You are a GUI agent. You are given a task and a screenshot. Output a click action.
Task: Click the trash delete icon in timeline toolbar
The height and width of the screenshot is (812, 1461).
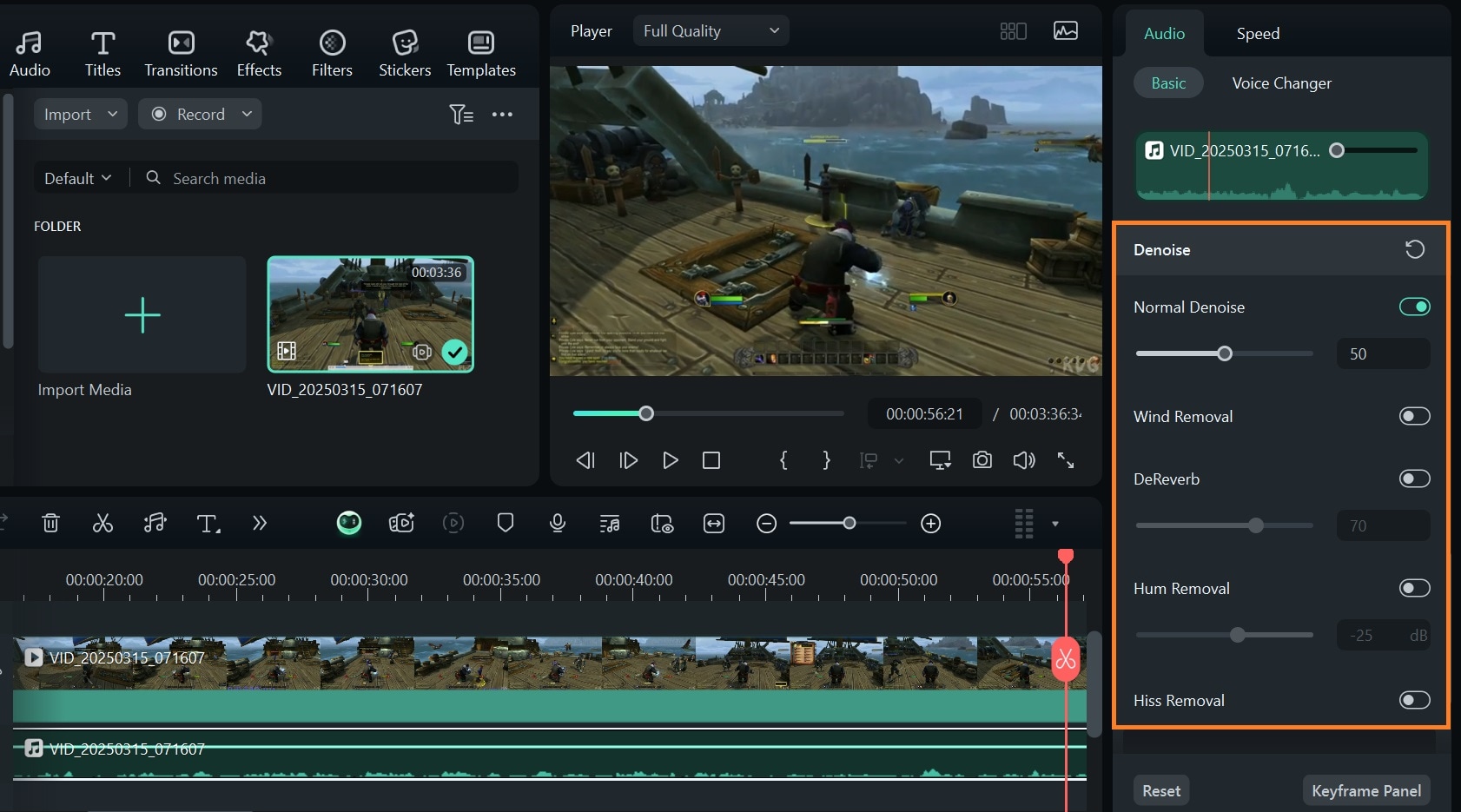pos(50,523)
